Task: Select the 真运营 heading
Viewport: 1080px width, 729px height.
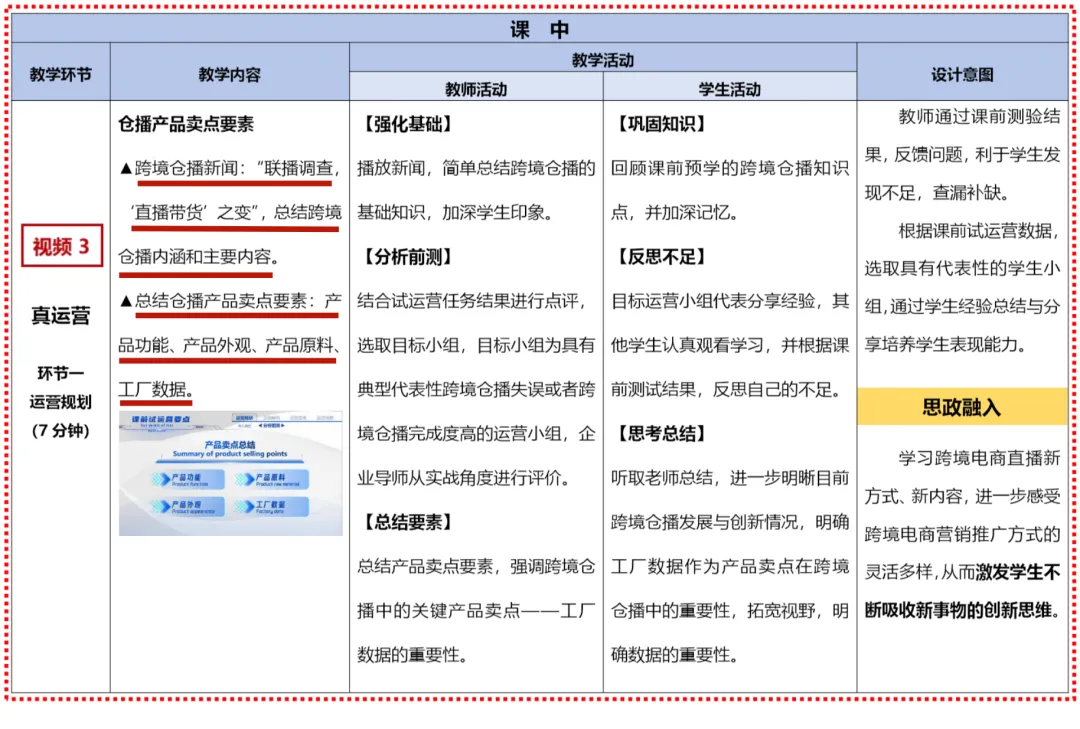Action: [x=61, y=316]
